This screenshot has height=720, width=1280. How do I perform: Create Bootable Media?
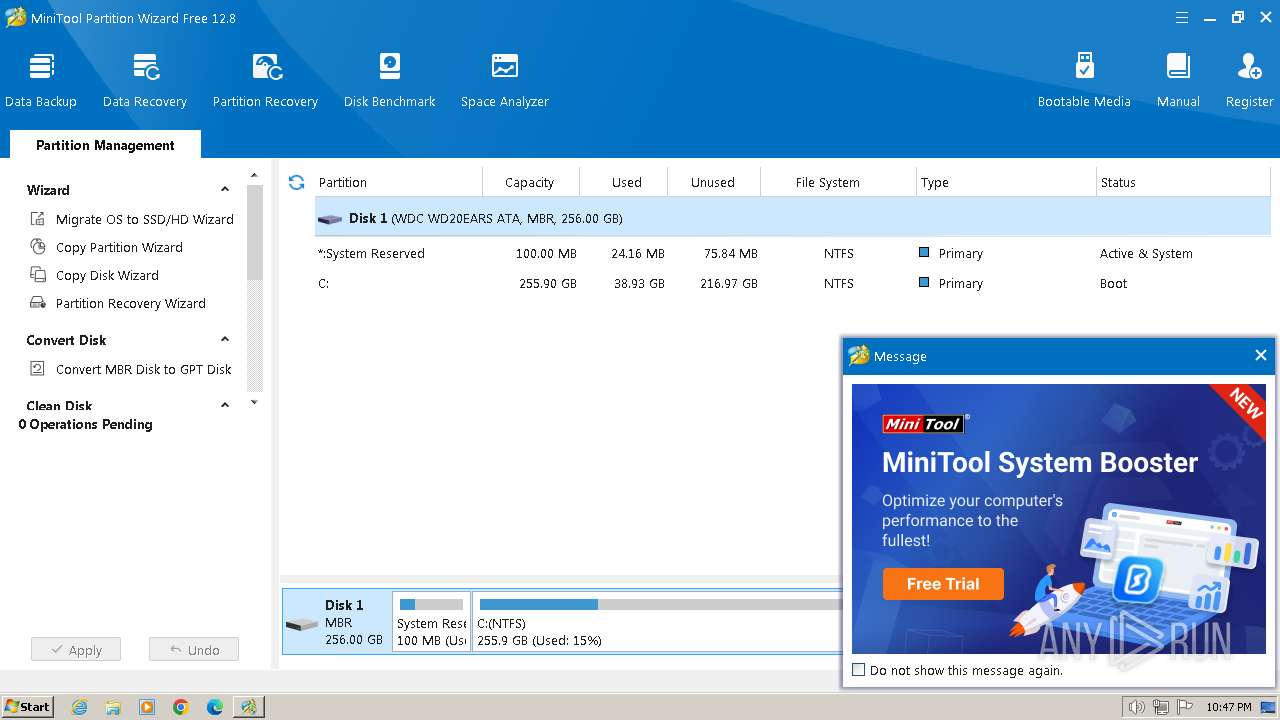click(1084, 80)
